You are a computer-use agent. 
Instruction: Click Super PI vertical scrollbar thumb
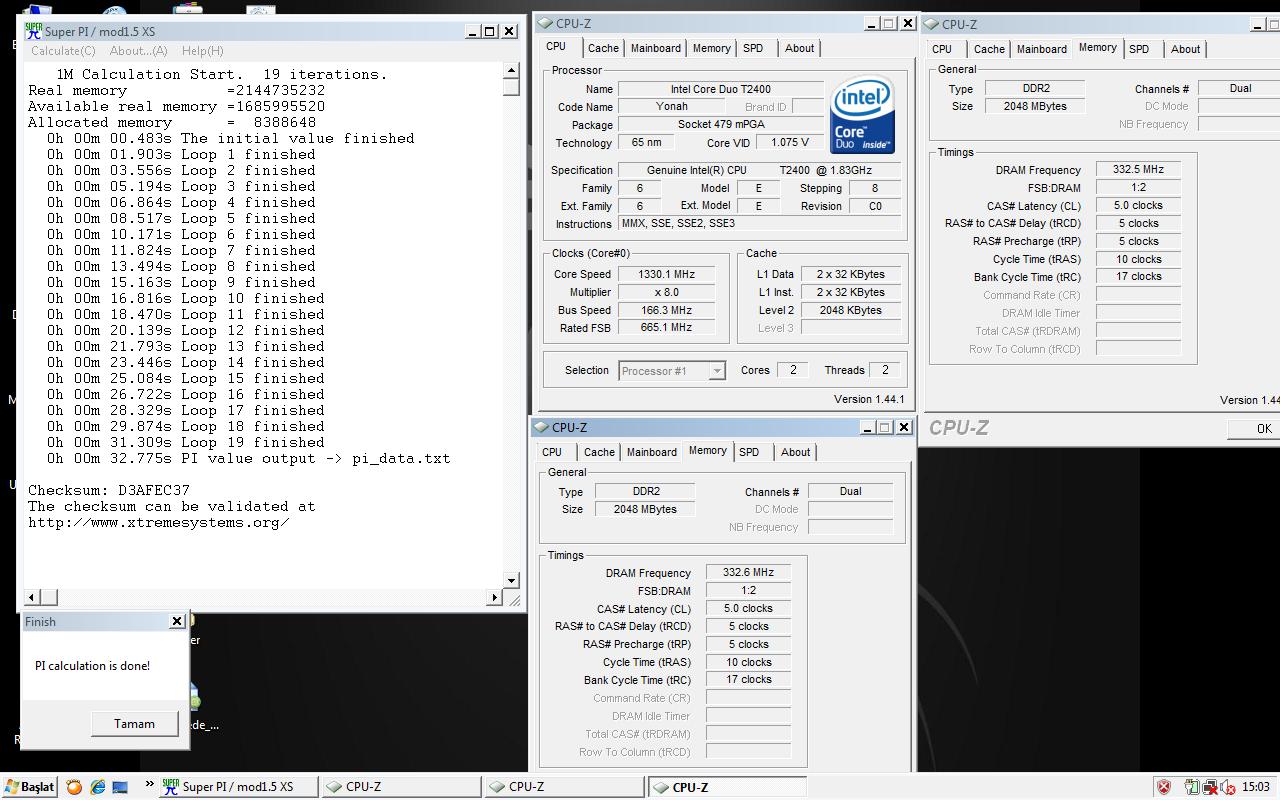[x=511, y=87]
